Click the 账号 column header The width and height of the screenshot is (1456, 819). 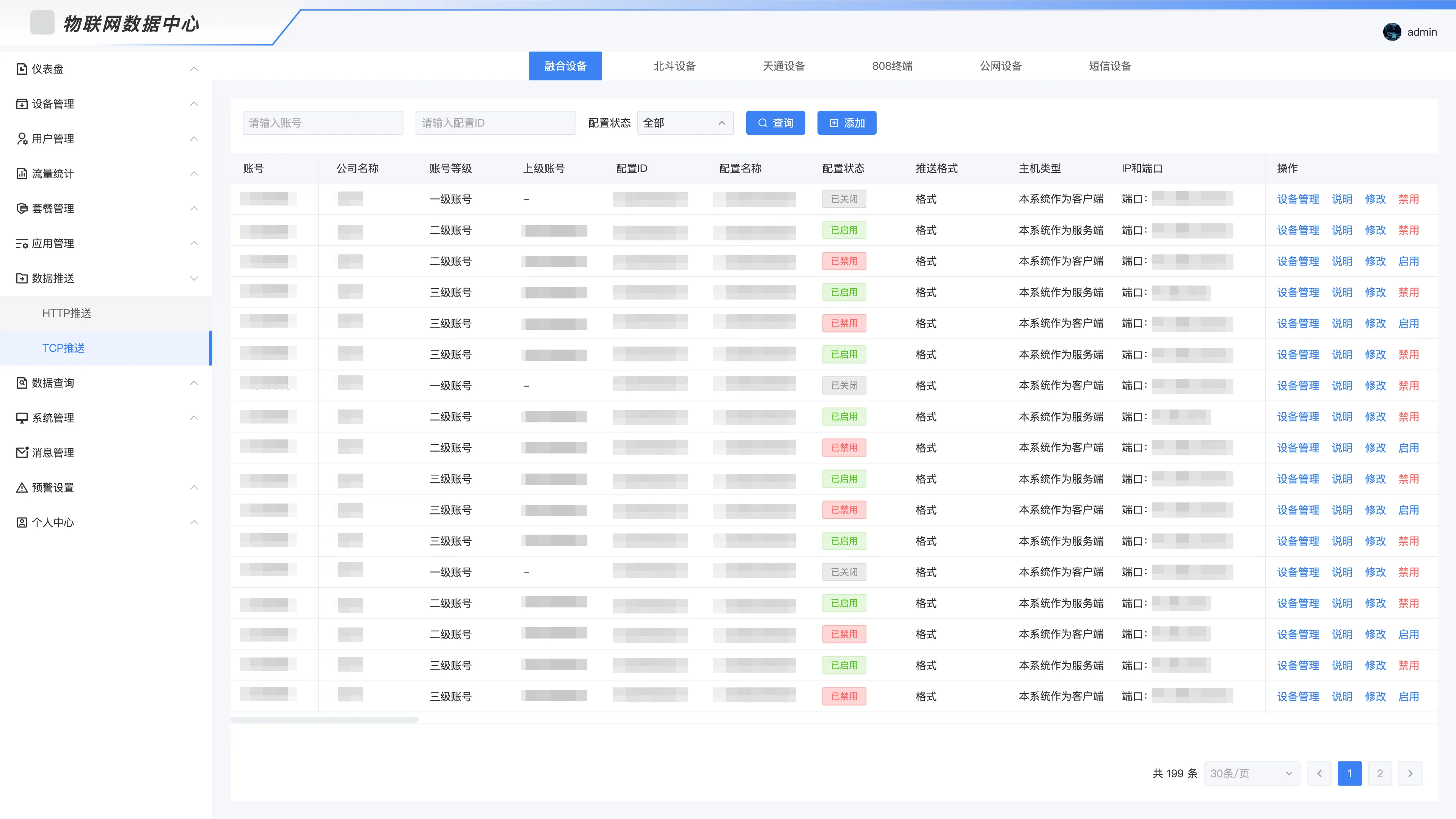(253, 168)
